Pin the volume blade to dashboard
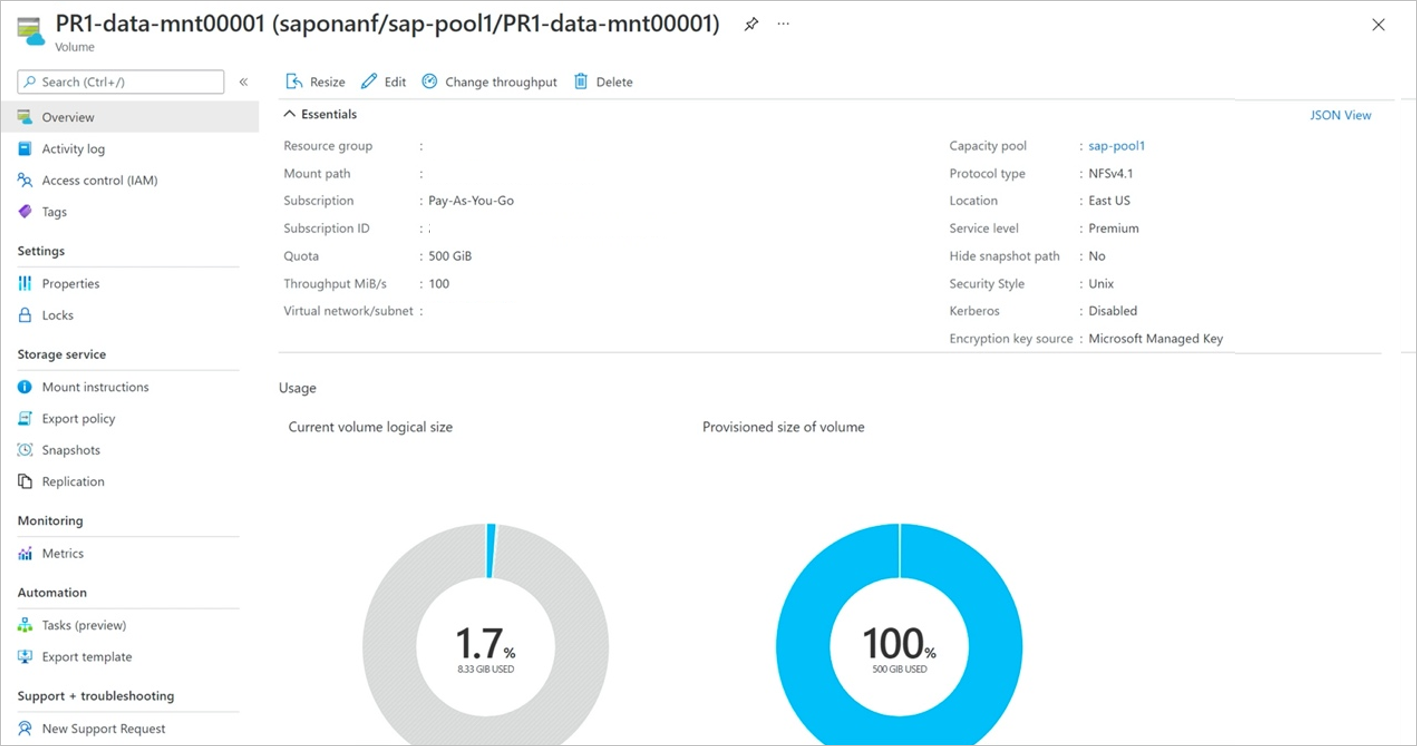 751,25
